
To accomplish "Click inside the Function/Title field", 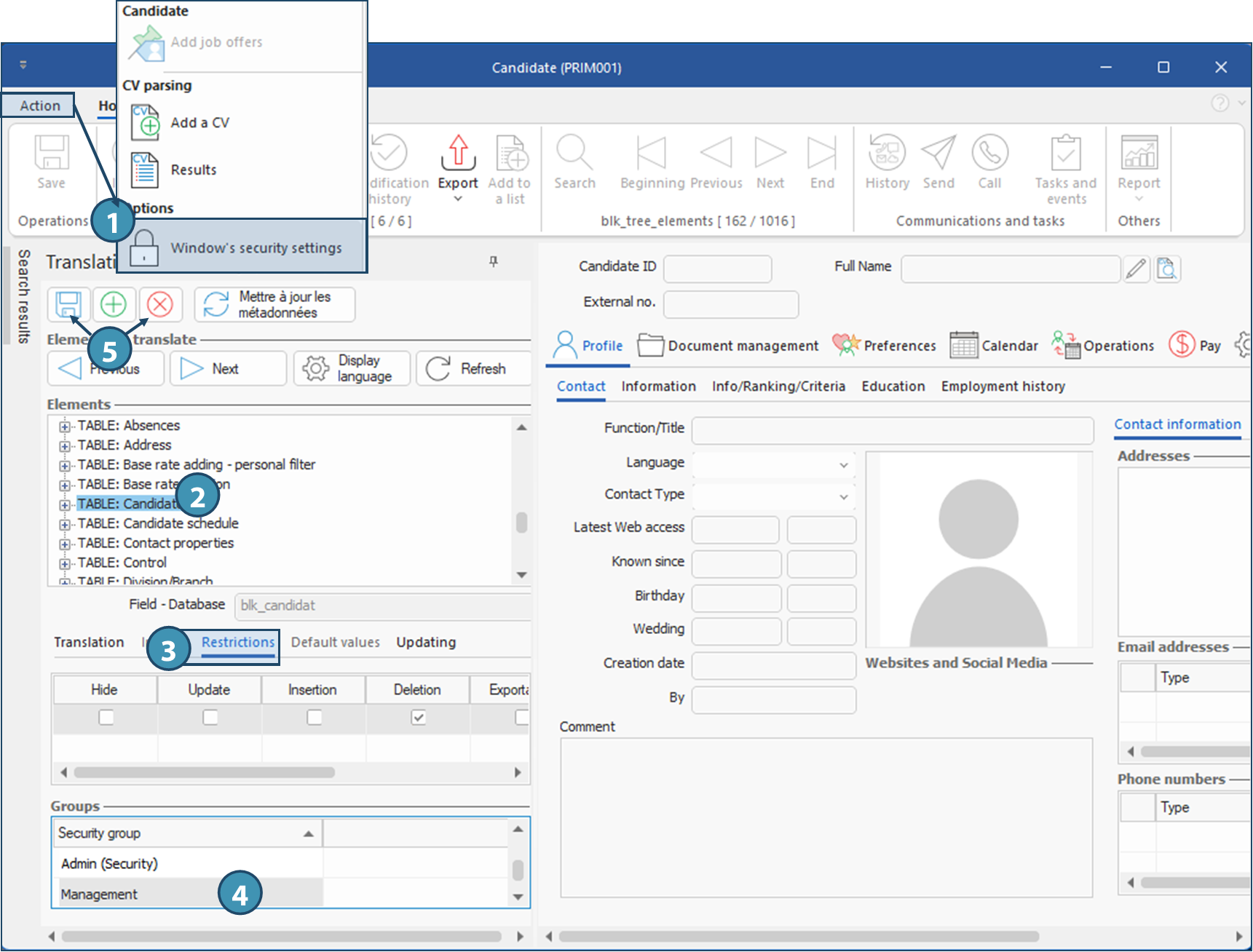I will 892,430.
